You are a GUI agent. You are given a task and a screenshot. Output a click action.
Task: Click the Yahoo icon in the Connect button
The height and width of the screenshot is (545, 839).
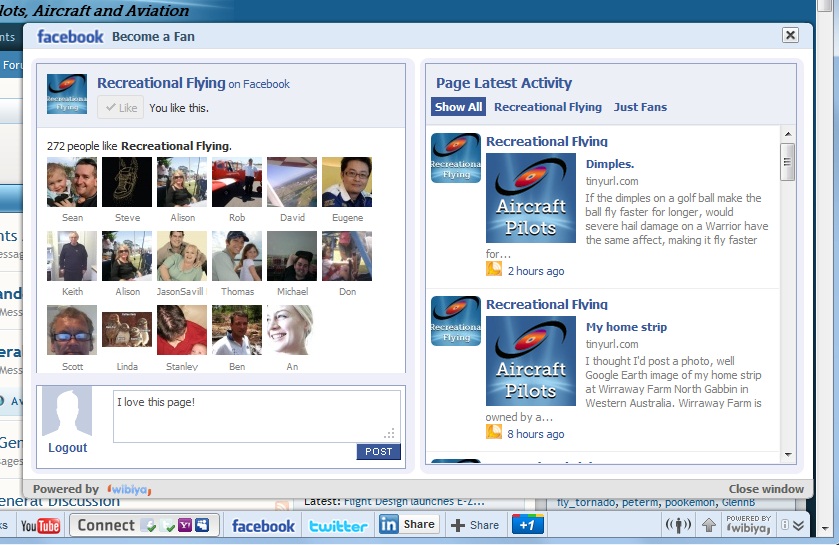click(x=185, y=525)
